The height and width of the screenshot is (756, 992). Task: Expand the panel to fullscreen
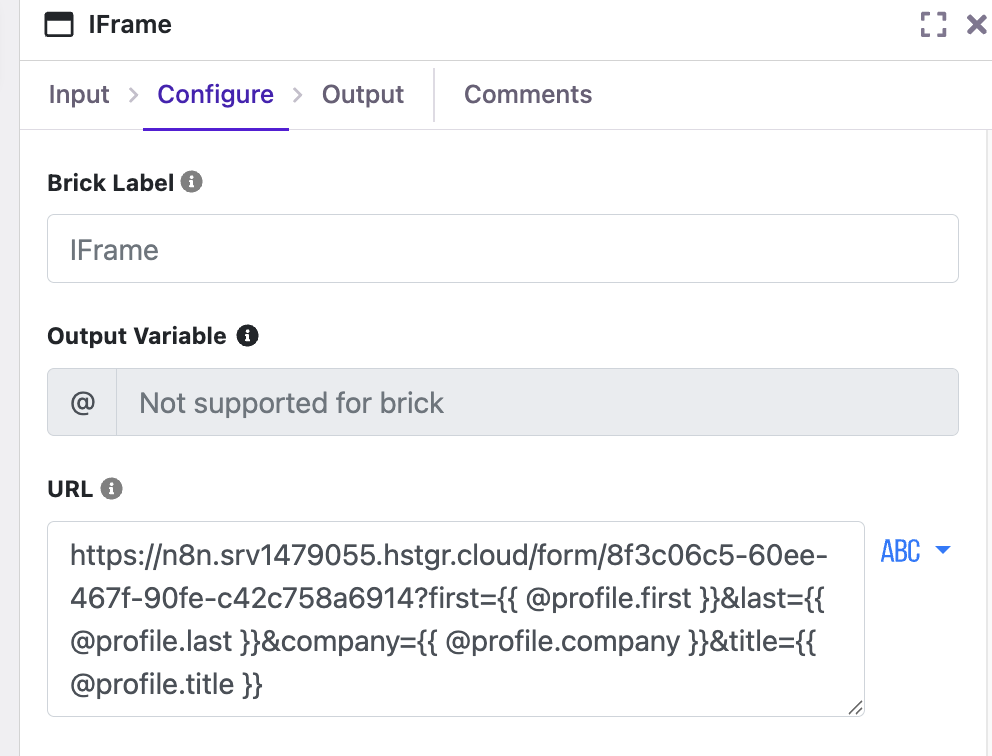[933, 25]
